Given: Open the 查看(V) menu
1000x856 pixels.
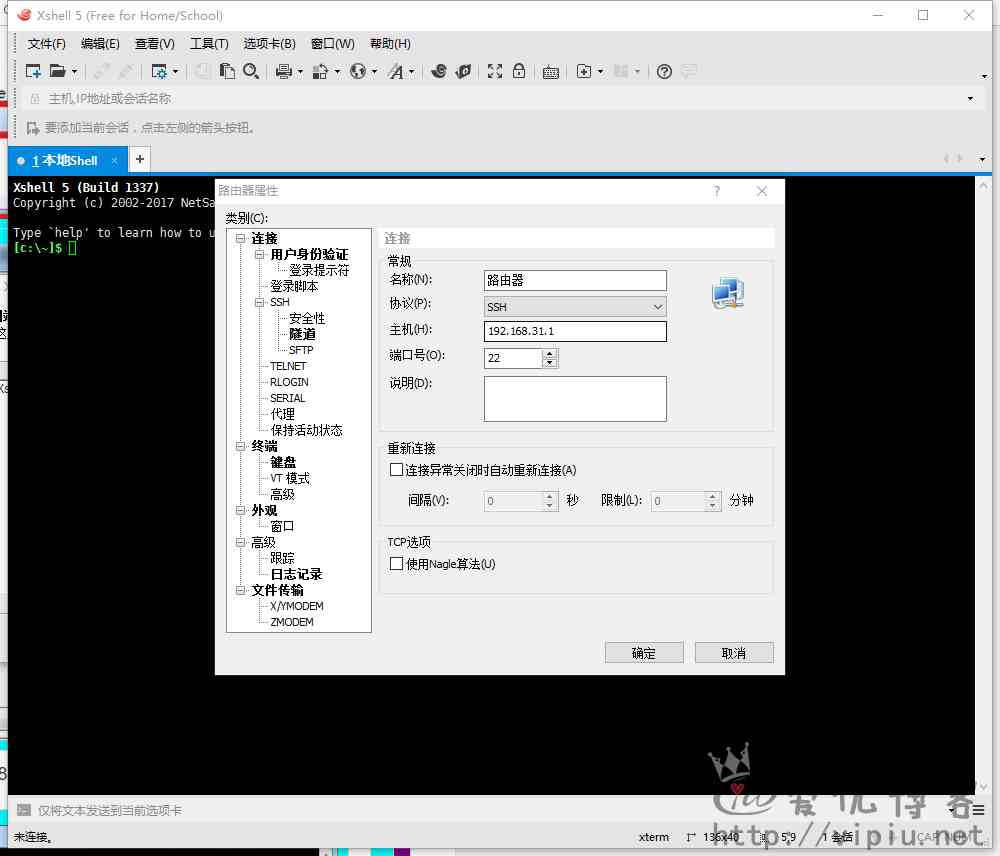Looking at the screenshot, I should [154, 43].
